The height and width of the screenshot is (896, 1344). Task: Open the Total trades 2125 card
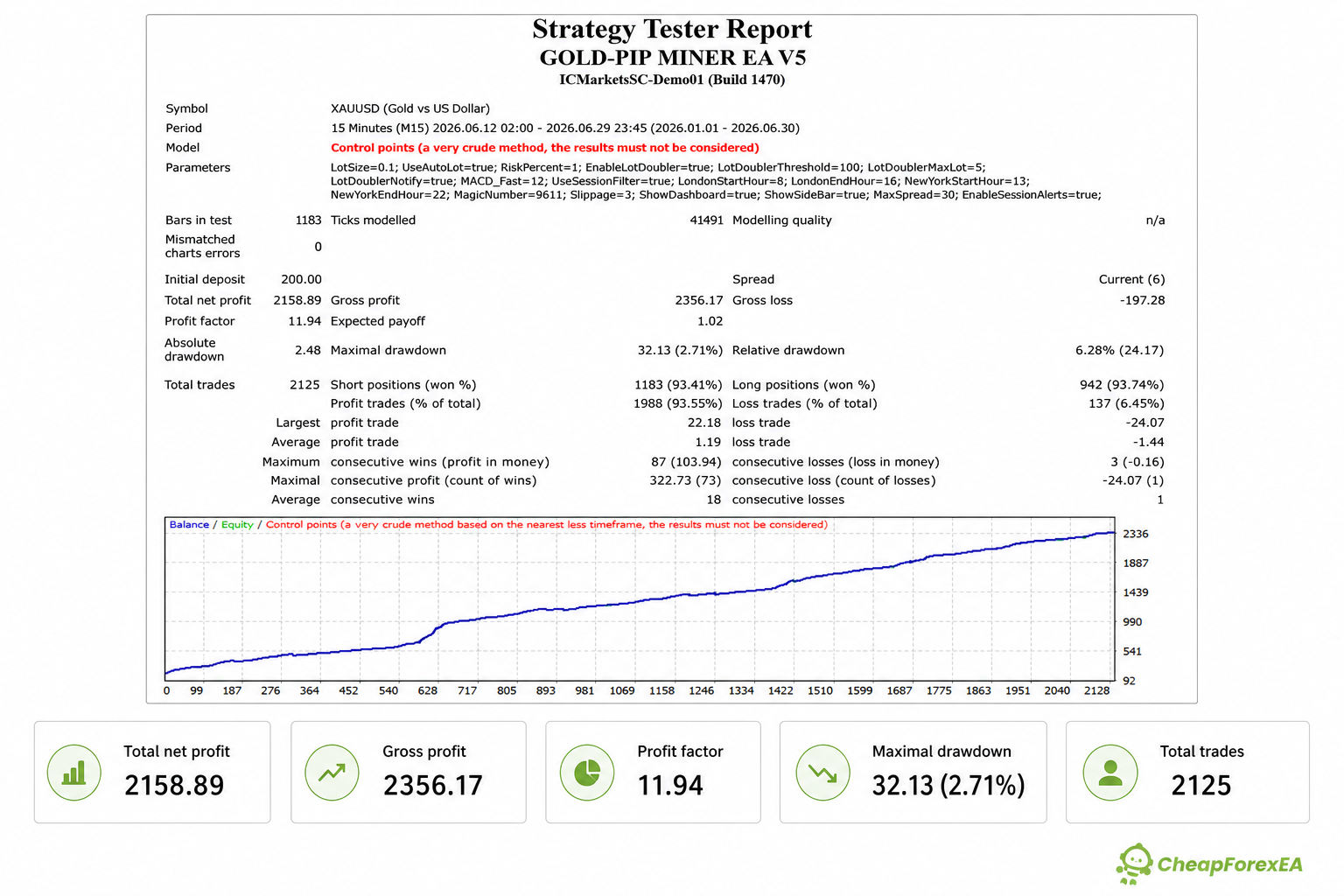[1187, 772]
